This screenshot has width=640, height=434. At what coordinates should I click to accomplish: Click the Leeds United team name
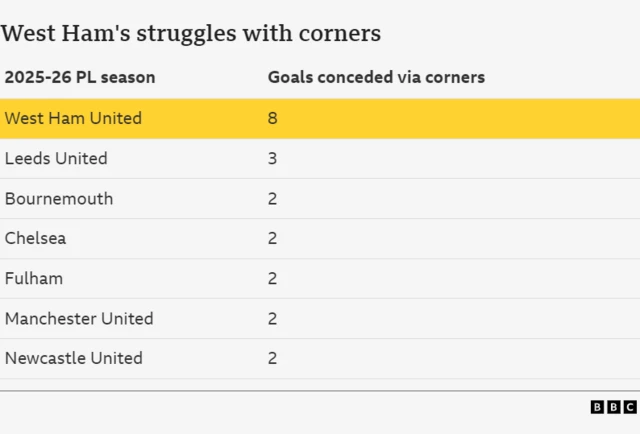pyautogui.click(x=56, y=158)
